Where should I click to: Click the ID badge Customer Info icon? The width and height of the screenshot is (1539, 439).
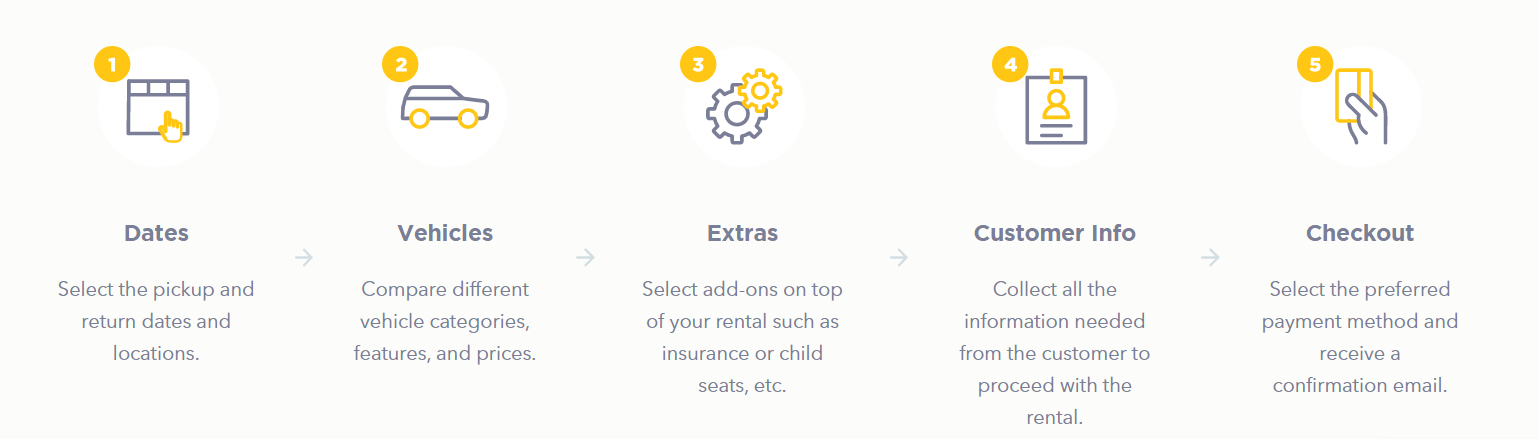click(x=1056, y=106)
